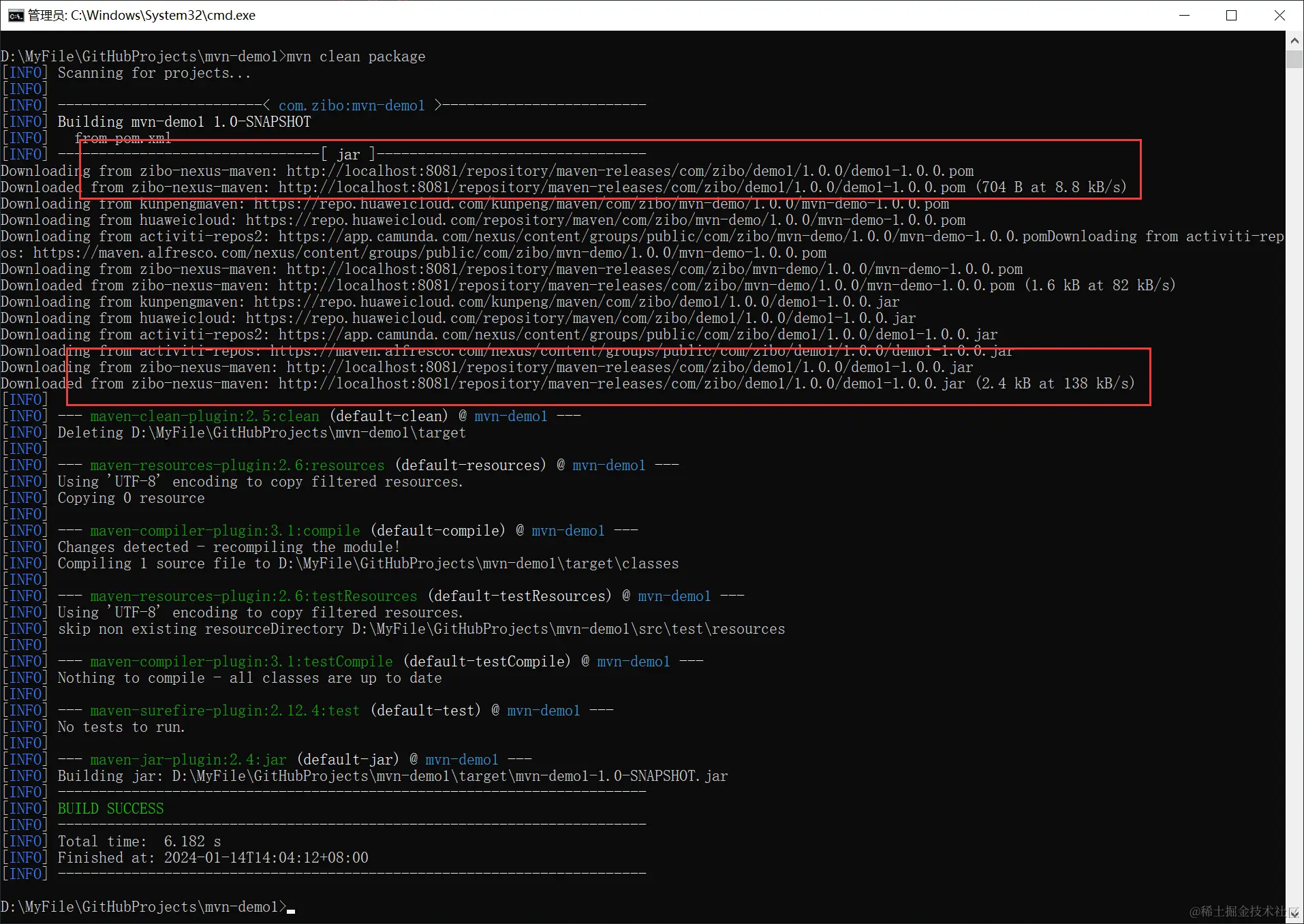Viewport: 1304px width, 924px height.
Task: Click the window title text cmd.exe
Action: click(x=142, y=15)
